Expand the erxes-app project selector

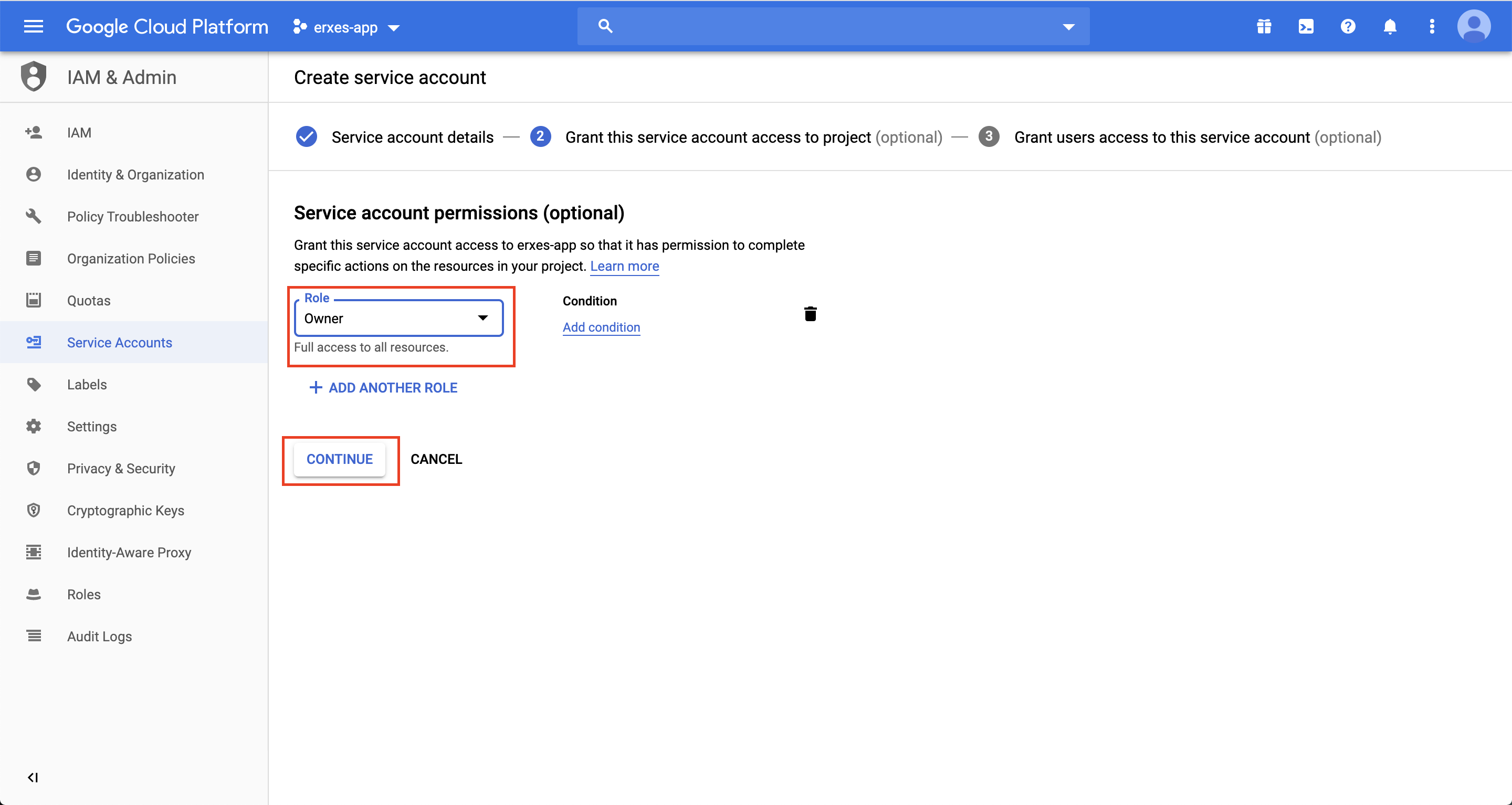click(x=346, y=27)
